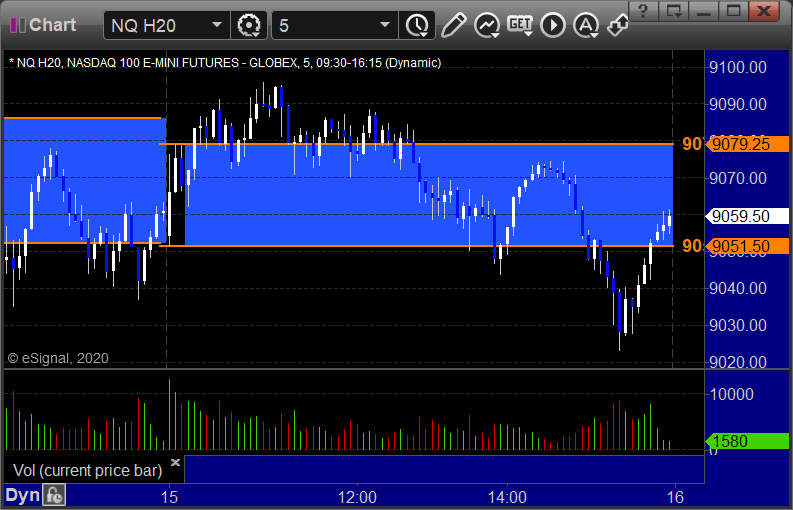Click the 9100.00 price axis label
Viewport: 793px width, 510px height.
(x=738, y=67)
